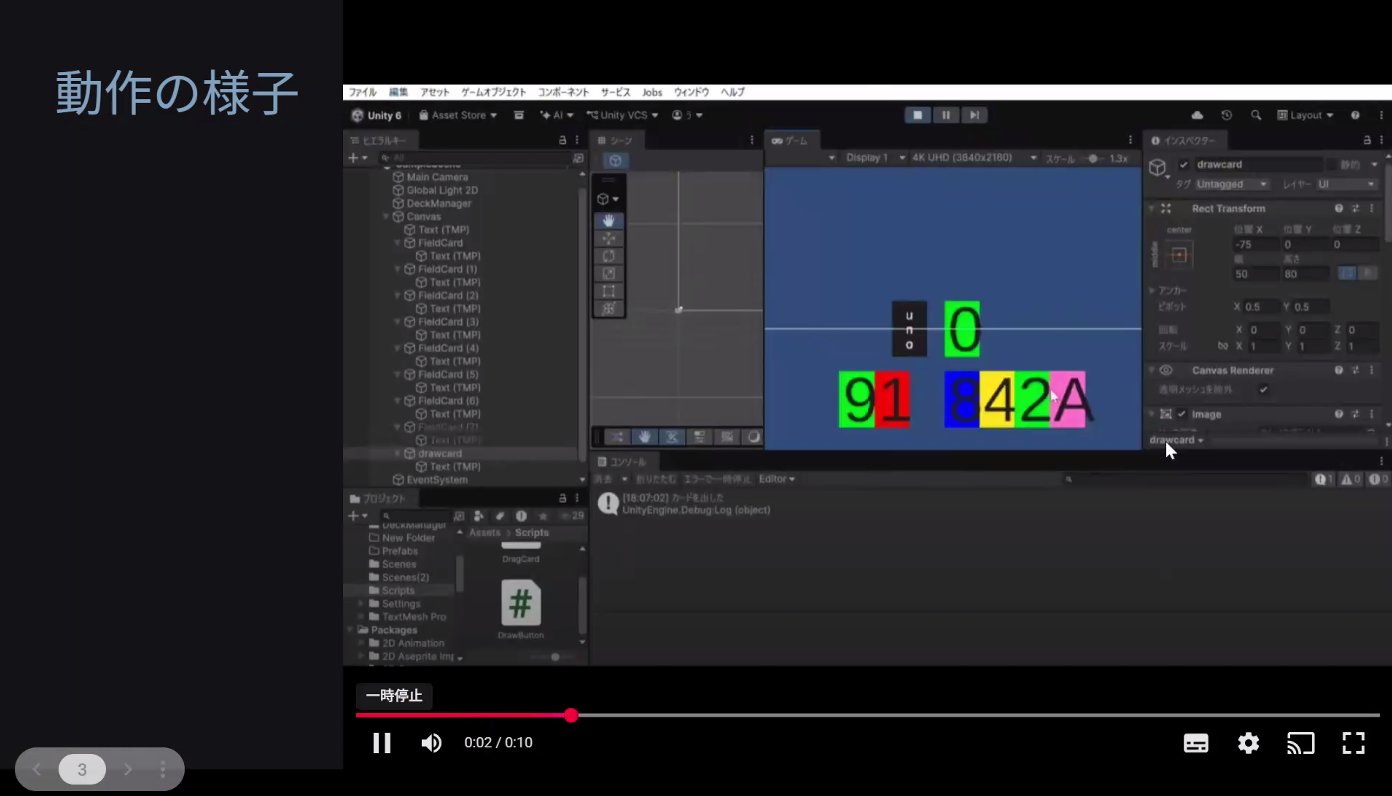This screenshot has height=796, width=1392.
Task: Open the slide options three-dot menu
Action: [x=162, y=769]
